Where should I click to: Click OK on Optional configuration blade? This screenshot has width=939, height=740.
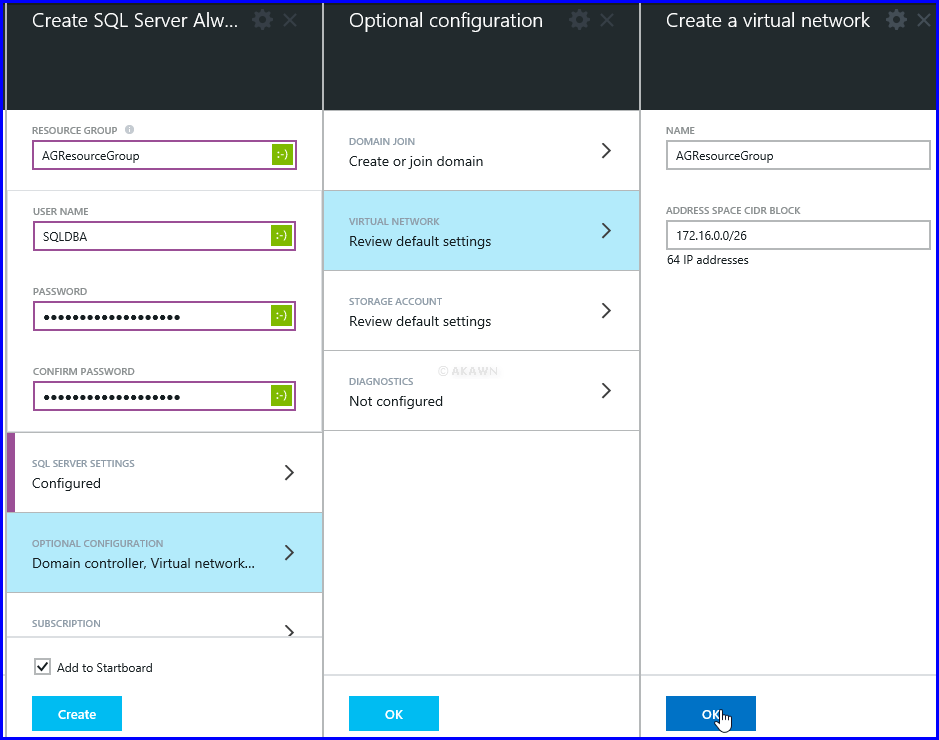(x=393, y=714)
